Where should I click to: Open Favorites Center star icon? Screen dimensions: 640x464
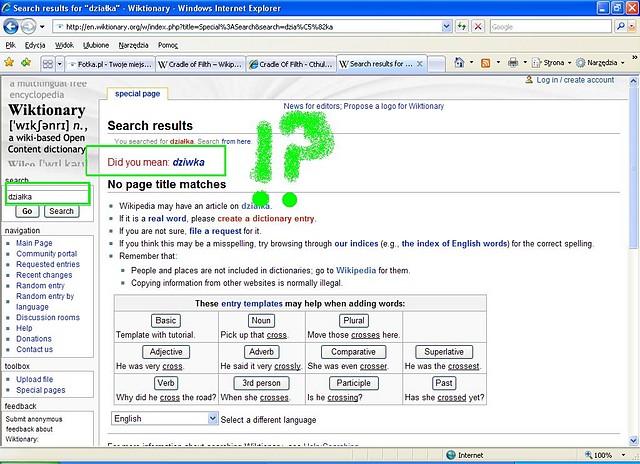pyautogui.click(x=9, y=63)
